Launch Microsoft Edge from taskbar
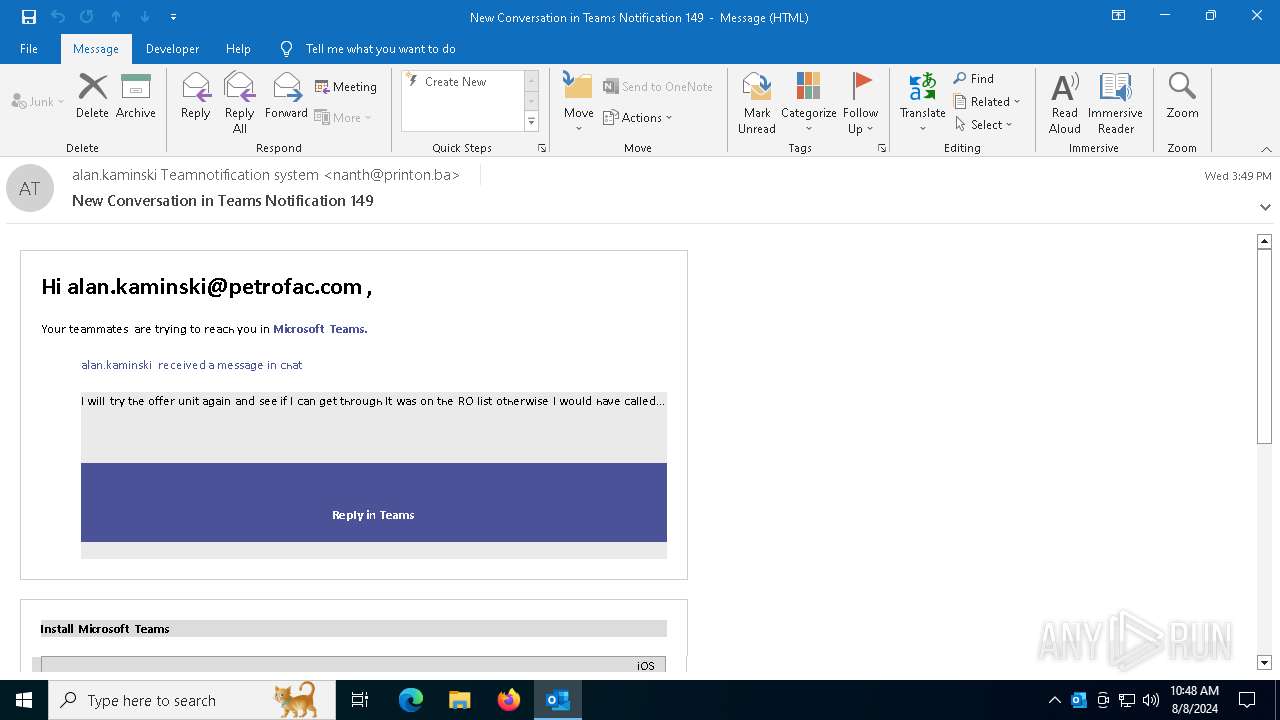The image size is (1280, 720). [411, 700]
